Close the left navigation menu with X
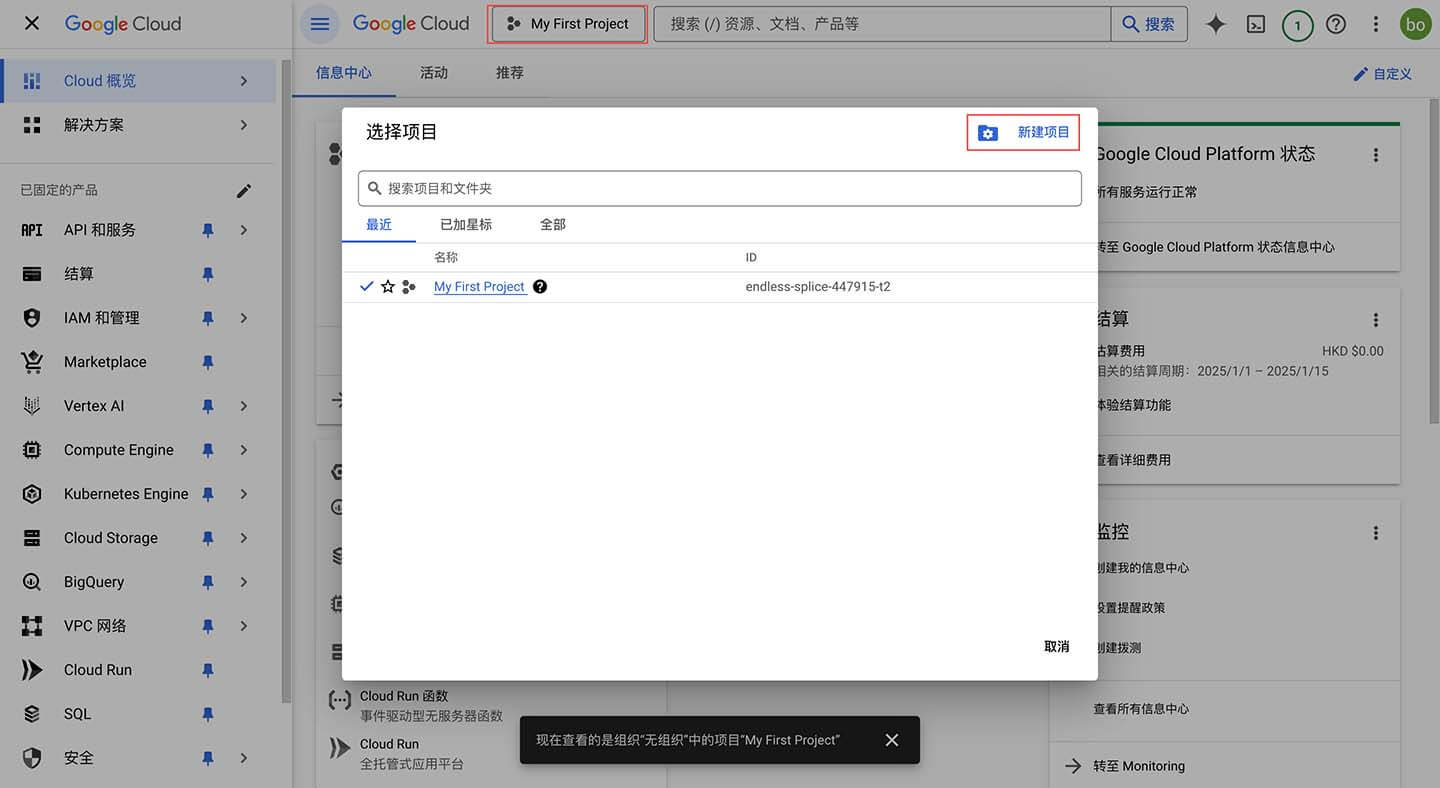This screenshot has width=1440, height=788. 32,23
